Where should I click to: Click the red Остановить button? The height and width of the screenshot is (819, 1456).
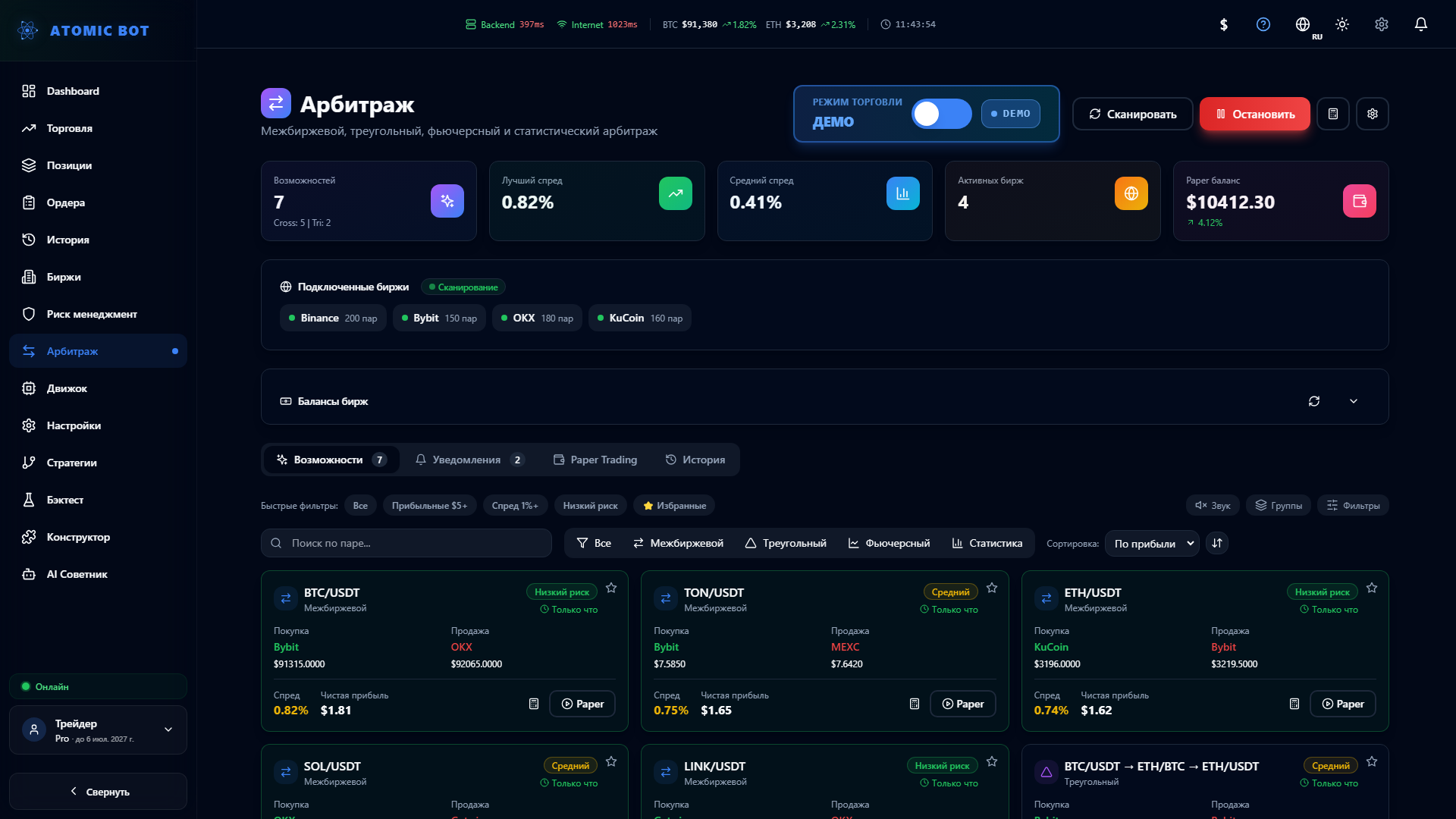click(1254, 114)
